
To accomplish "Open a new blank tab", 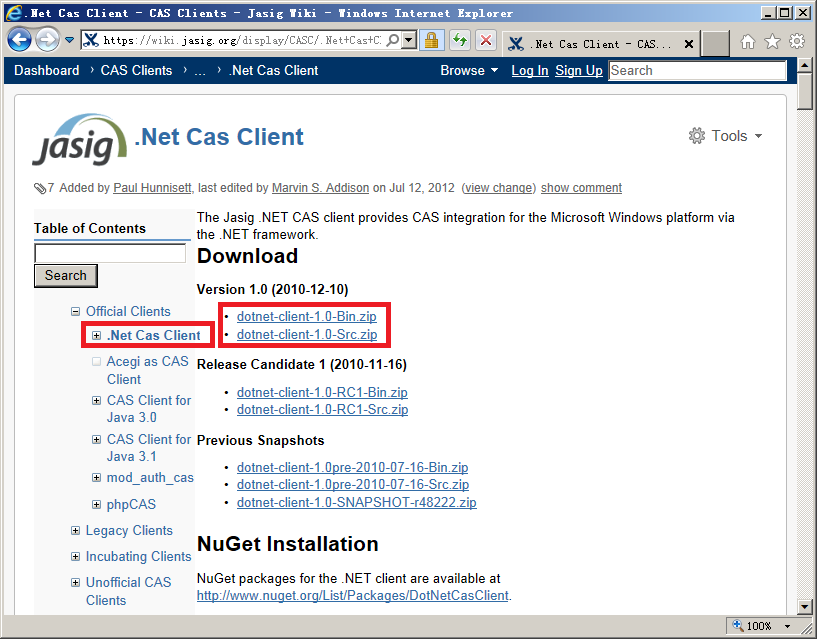I will click(715, 44).
